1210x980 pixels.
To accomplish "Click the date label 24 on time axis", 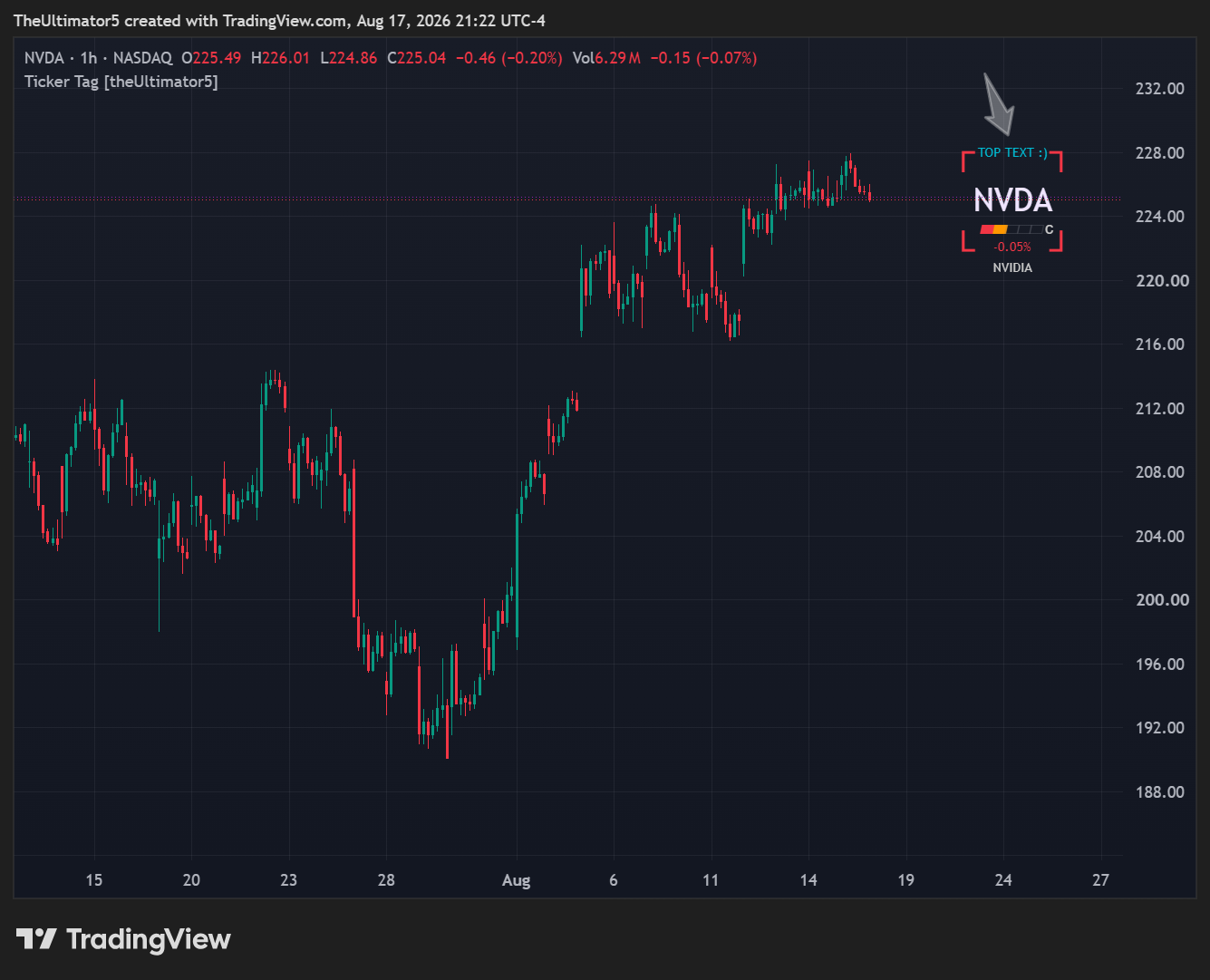I will pyautogui.click(x=1003, y=880).
